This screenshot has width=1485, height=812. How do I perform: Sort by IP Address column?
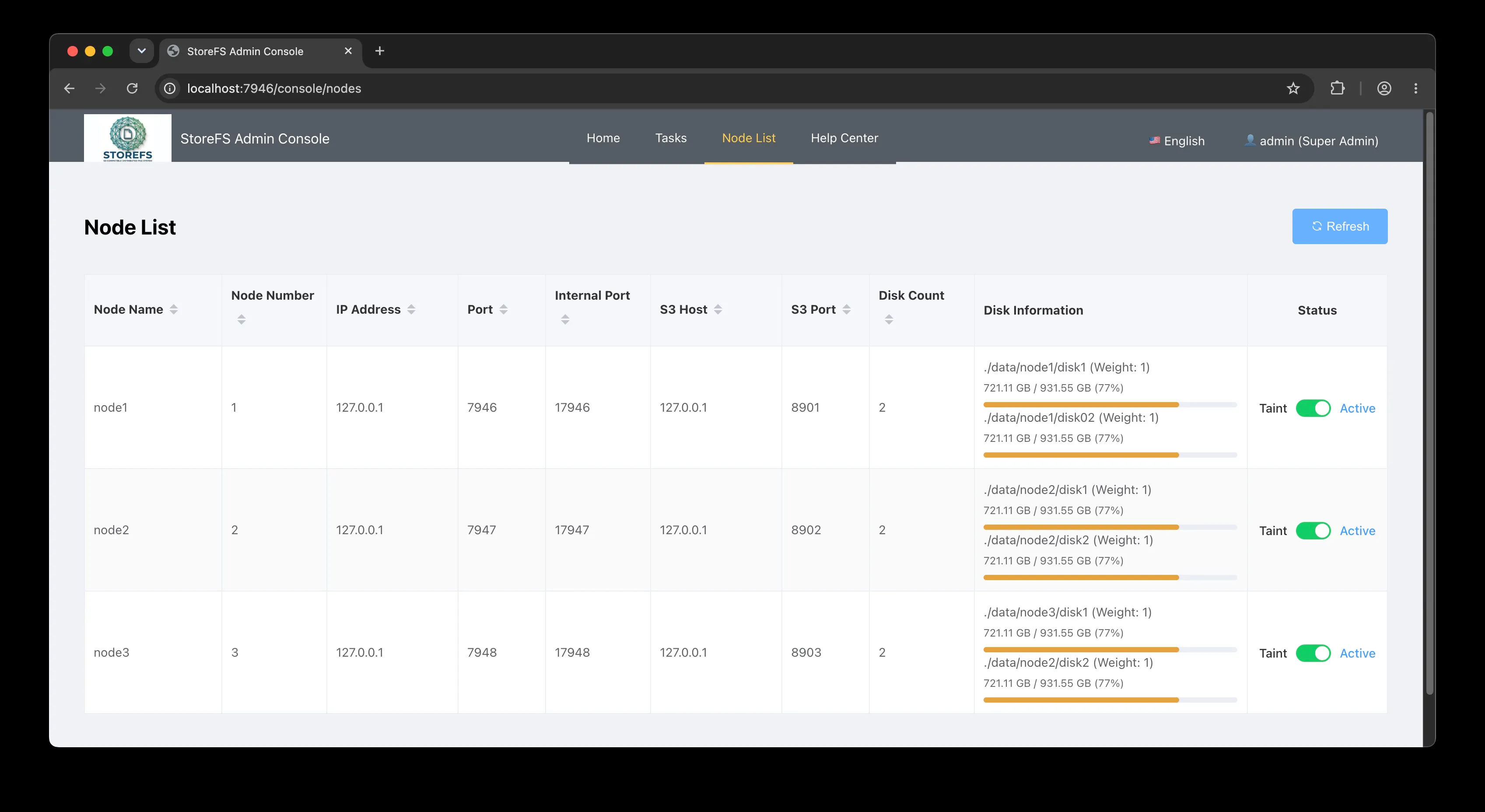tap(411, 309)
